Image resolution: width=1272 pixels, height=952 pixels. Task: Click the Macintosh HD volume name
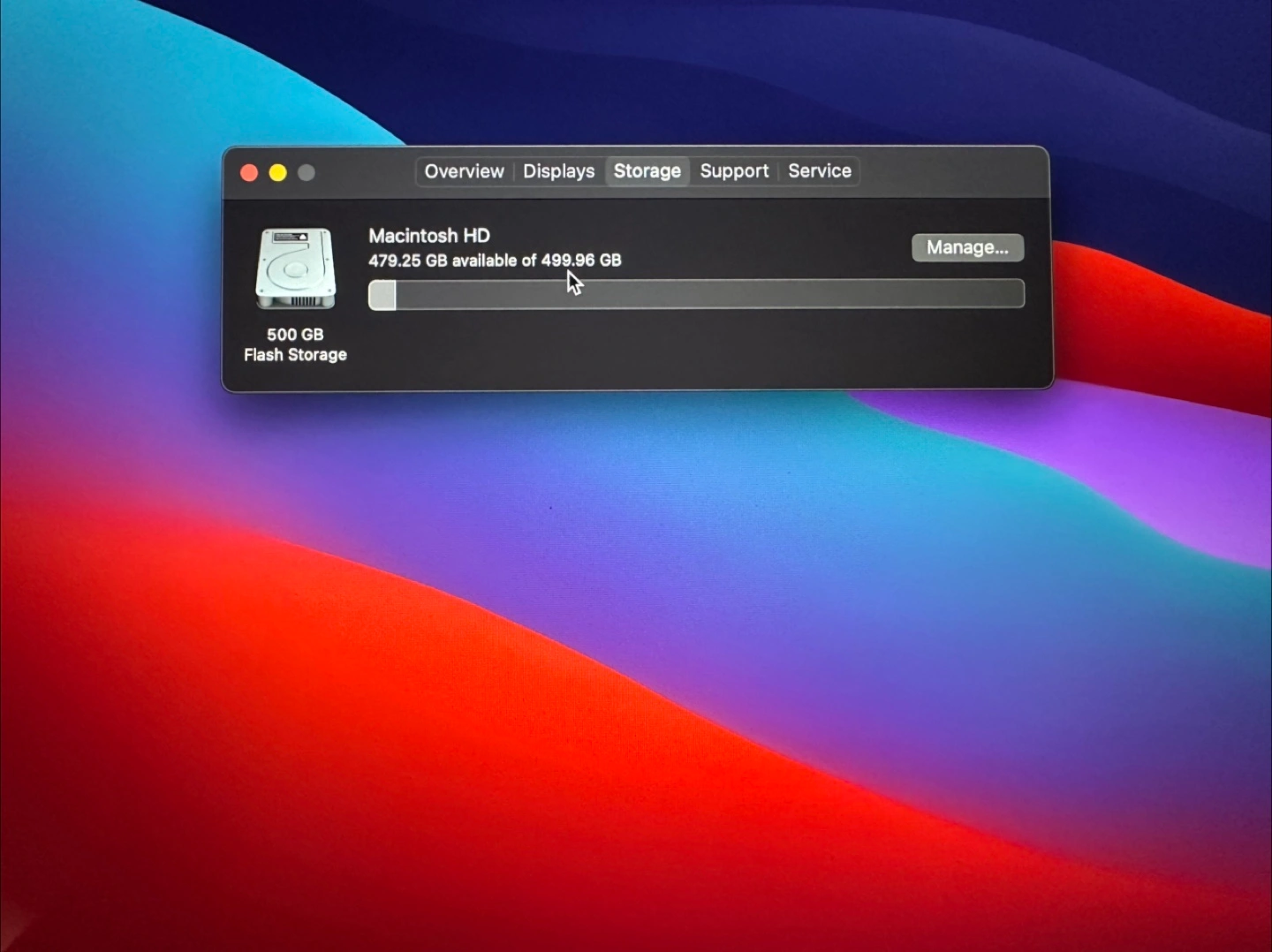tap(428, 236)
